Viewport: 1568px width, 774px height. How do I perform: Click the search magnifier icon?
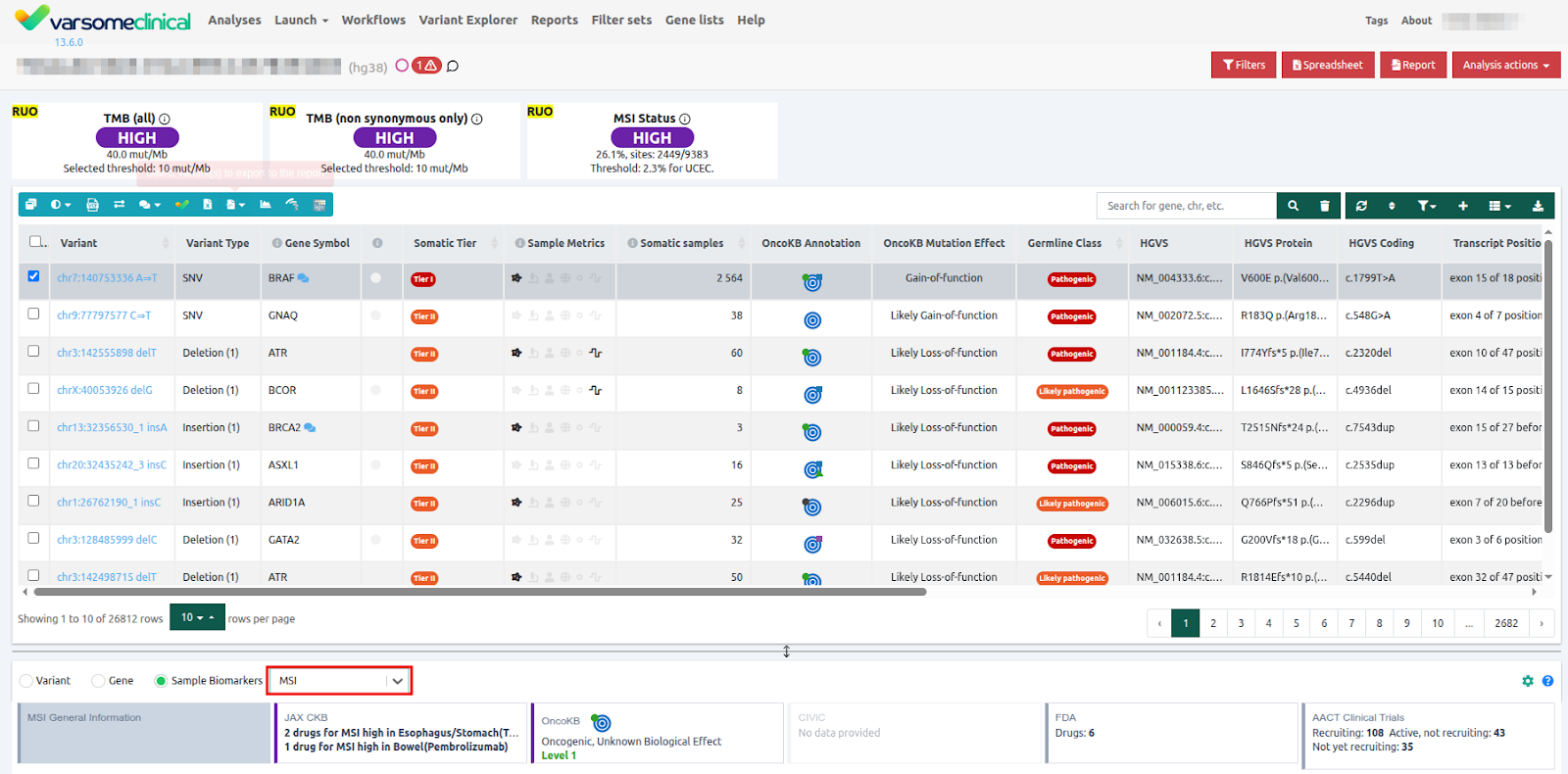[1293, 206]
